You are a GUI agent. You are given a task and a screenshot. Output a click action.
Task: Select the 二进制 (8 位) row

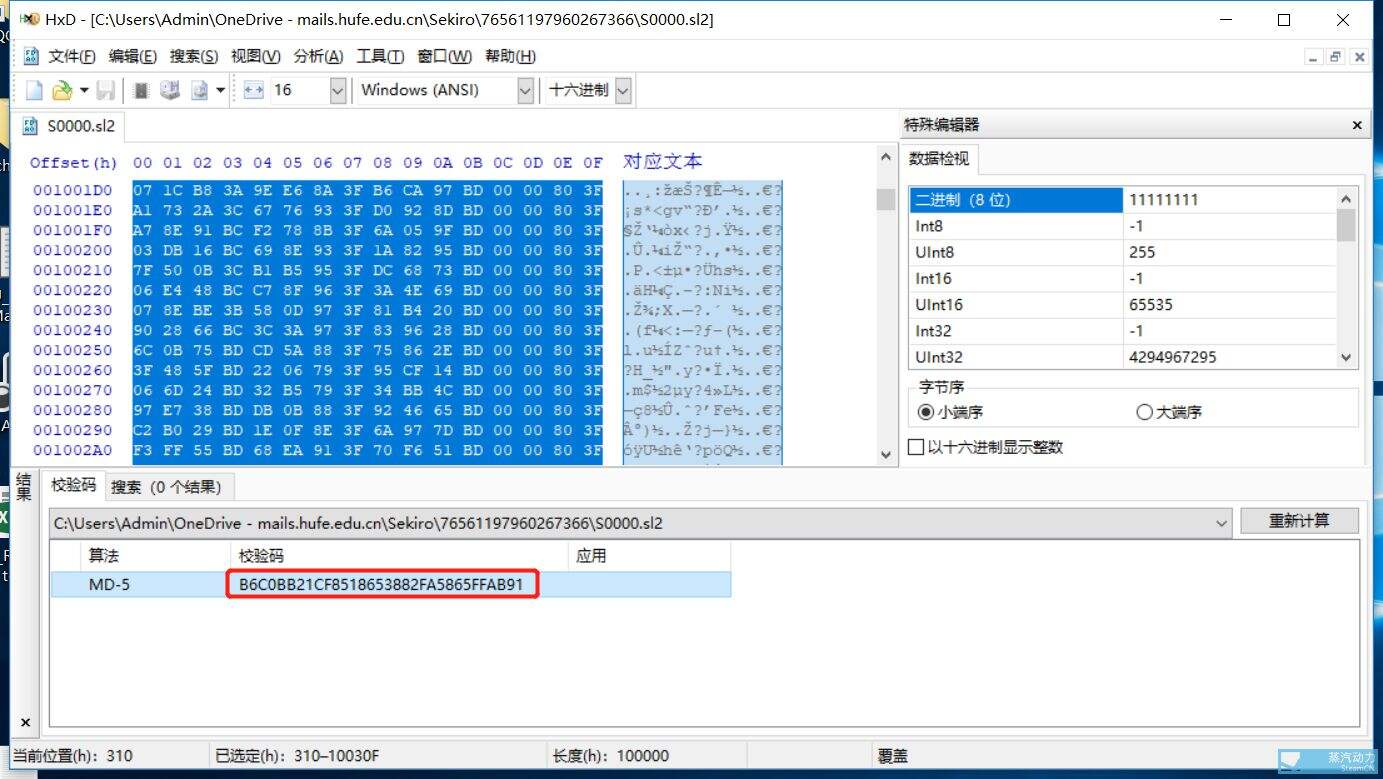(x=1123, y=200)
